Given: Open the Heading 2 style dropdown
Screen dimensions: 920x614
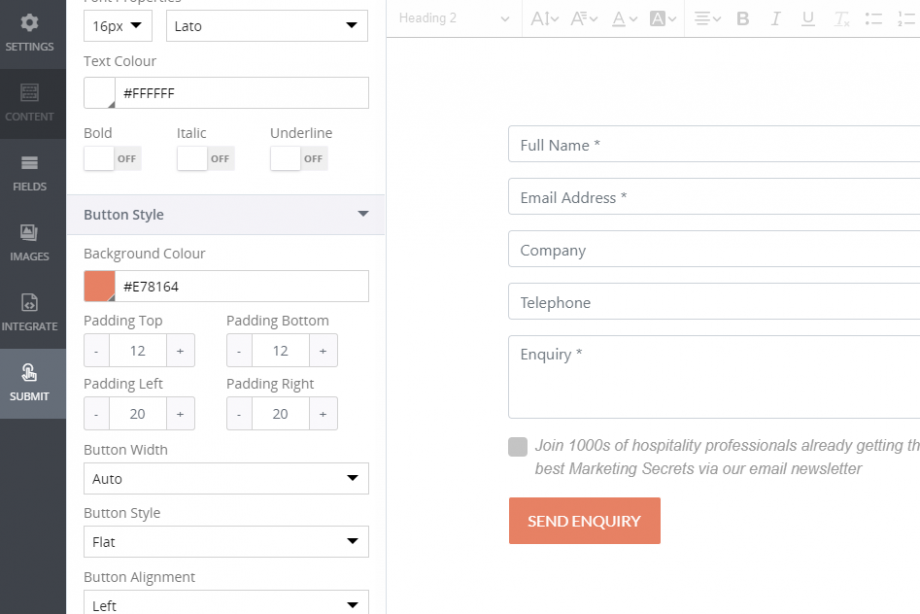Looking at the screenshot, I should [x=453, y=18].
